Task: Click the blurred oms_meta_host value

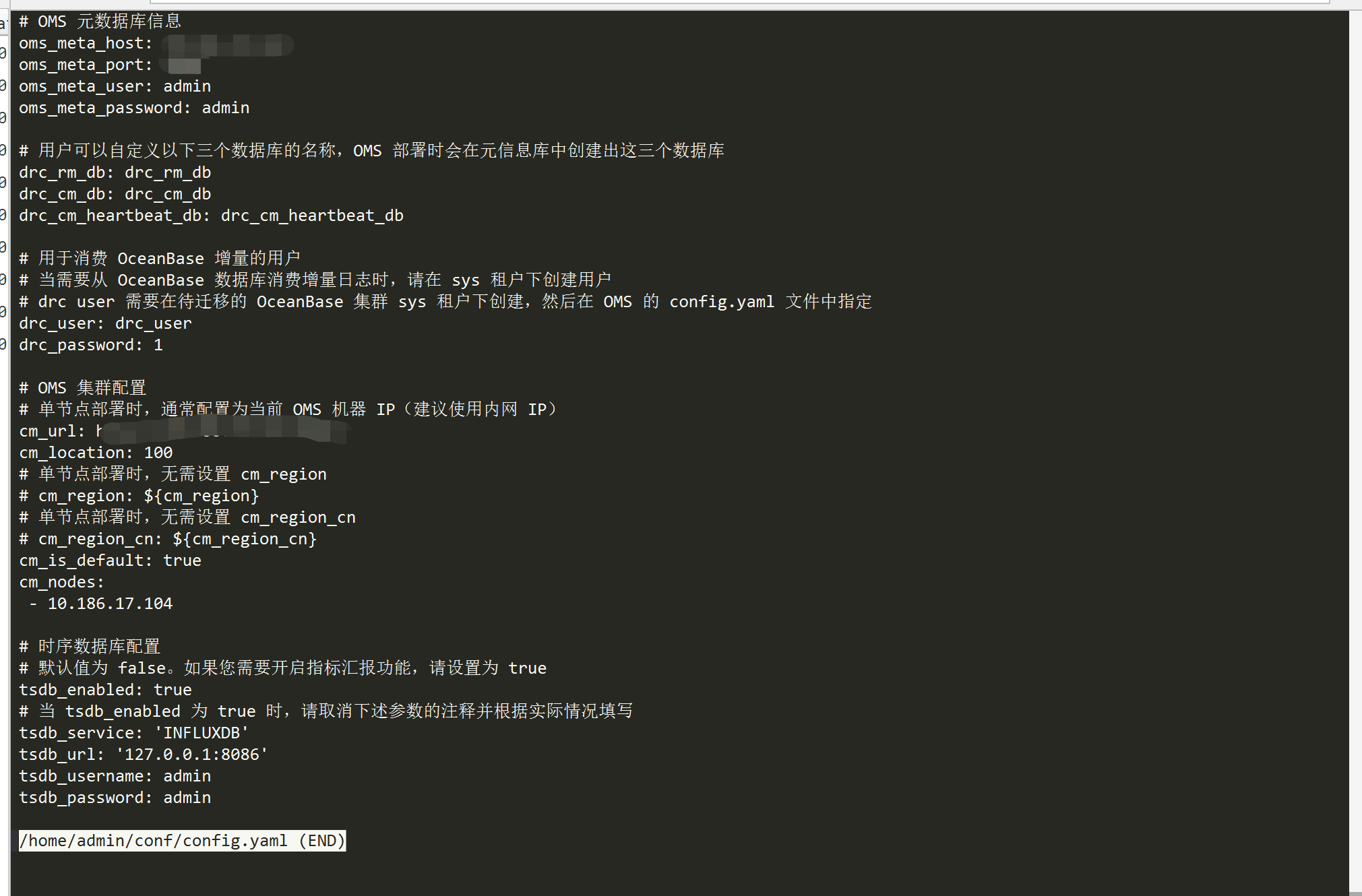Action: tap(229, 45)
